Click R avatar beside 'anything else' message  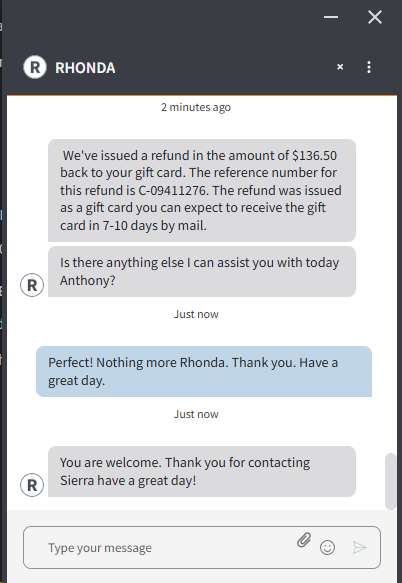(x=32, y=285)
